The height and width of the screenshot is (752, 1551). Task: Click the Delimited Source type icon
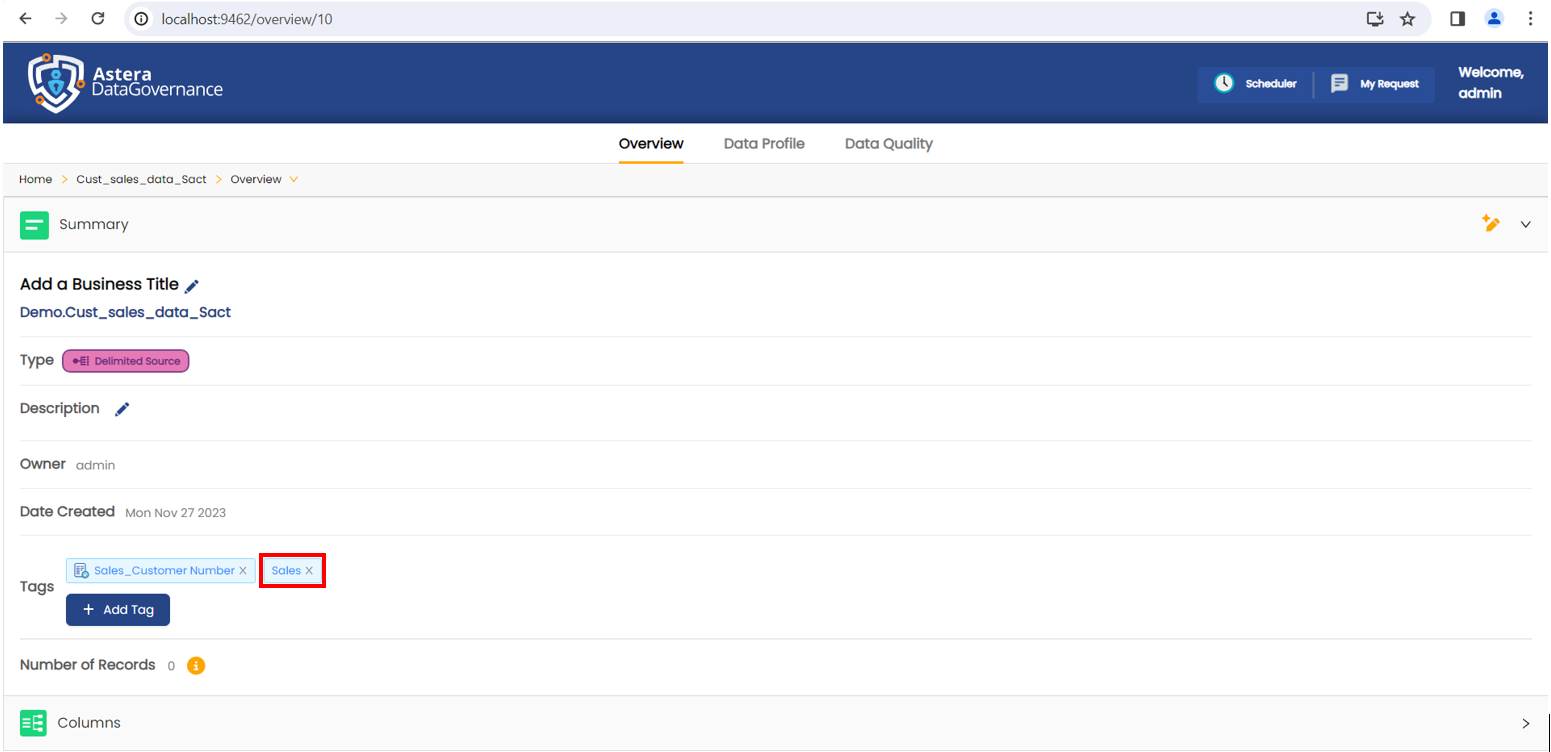82,361
